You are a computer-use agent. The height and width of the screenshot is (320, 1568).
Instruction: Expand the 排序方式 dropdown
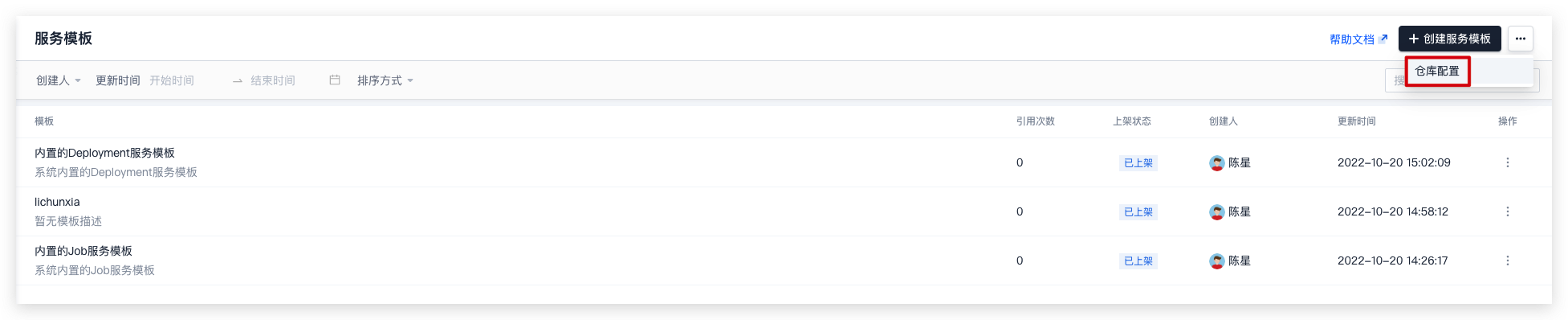point(385,80)
